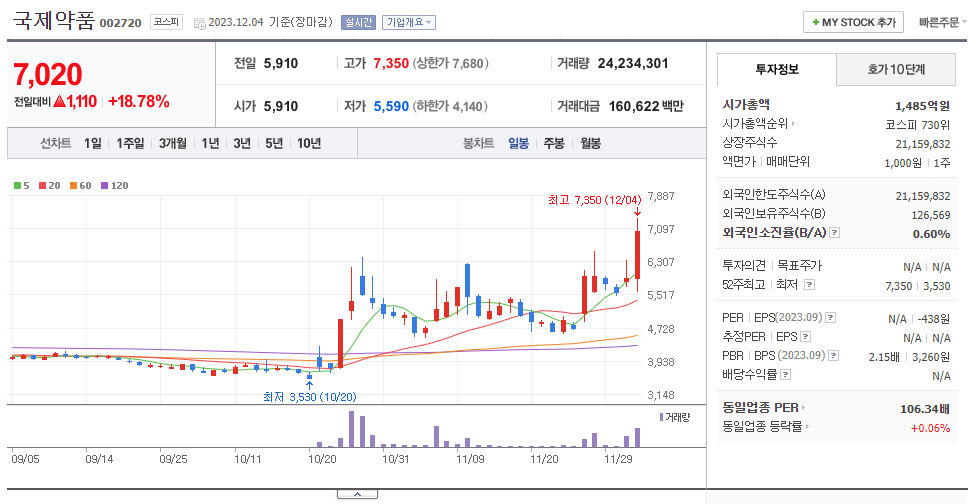Click the +18.78% change rate
The width and height of the screenshot is (974, 504).
139,101
